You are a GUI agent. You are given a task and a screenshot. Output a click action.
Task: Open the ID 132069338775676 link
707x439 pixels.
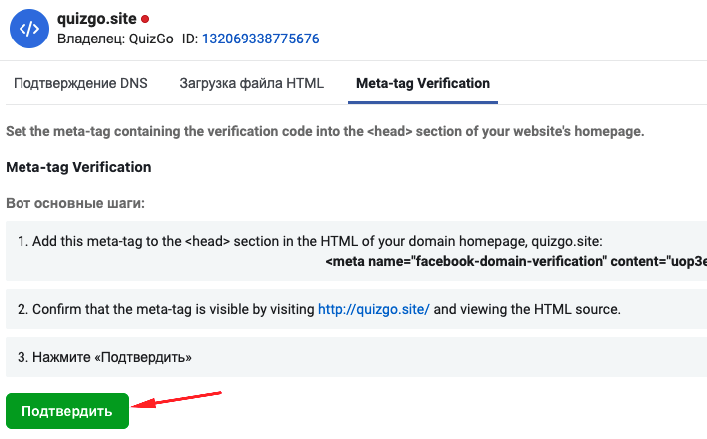tap(260, 39)
